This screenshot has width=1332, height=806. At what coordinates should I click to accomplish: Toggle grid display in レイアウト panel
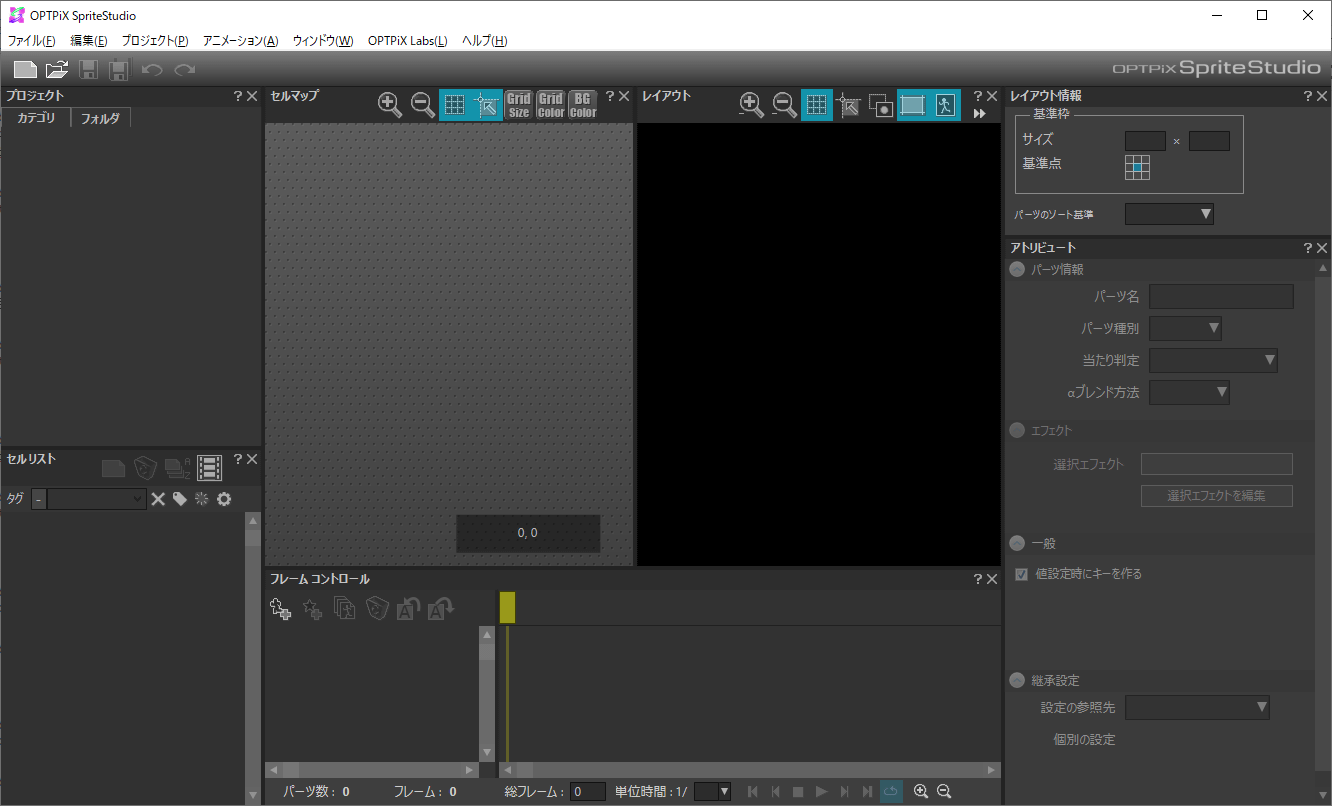tap(817, 104)
